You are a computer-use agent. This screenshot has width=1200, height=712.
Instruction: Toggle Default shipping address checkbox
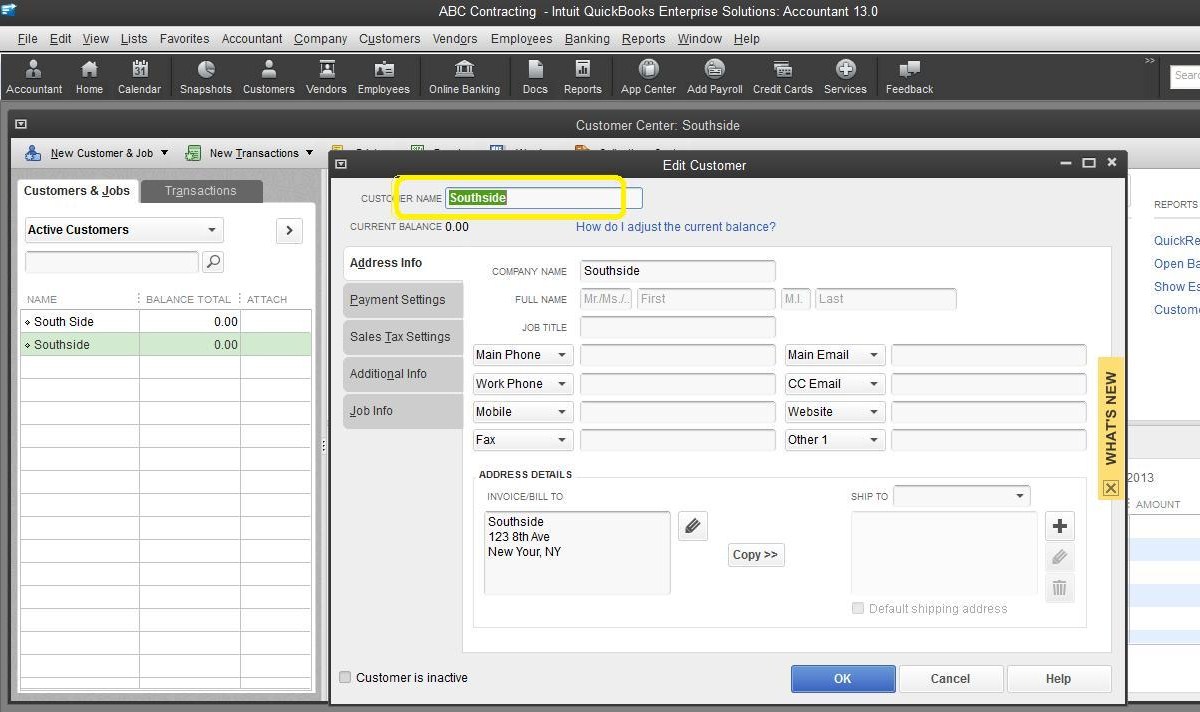(857, 608)
